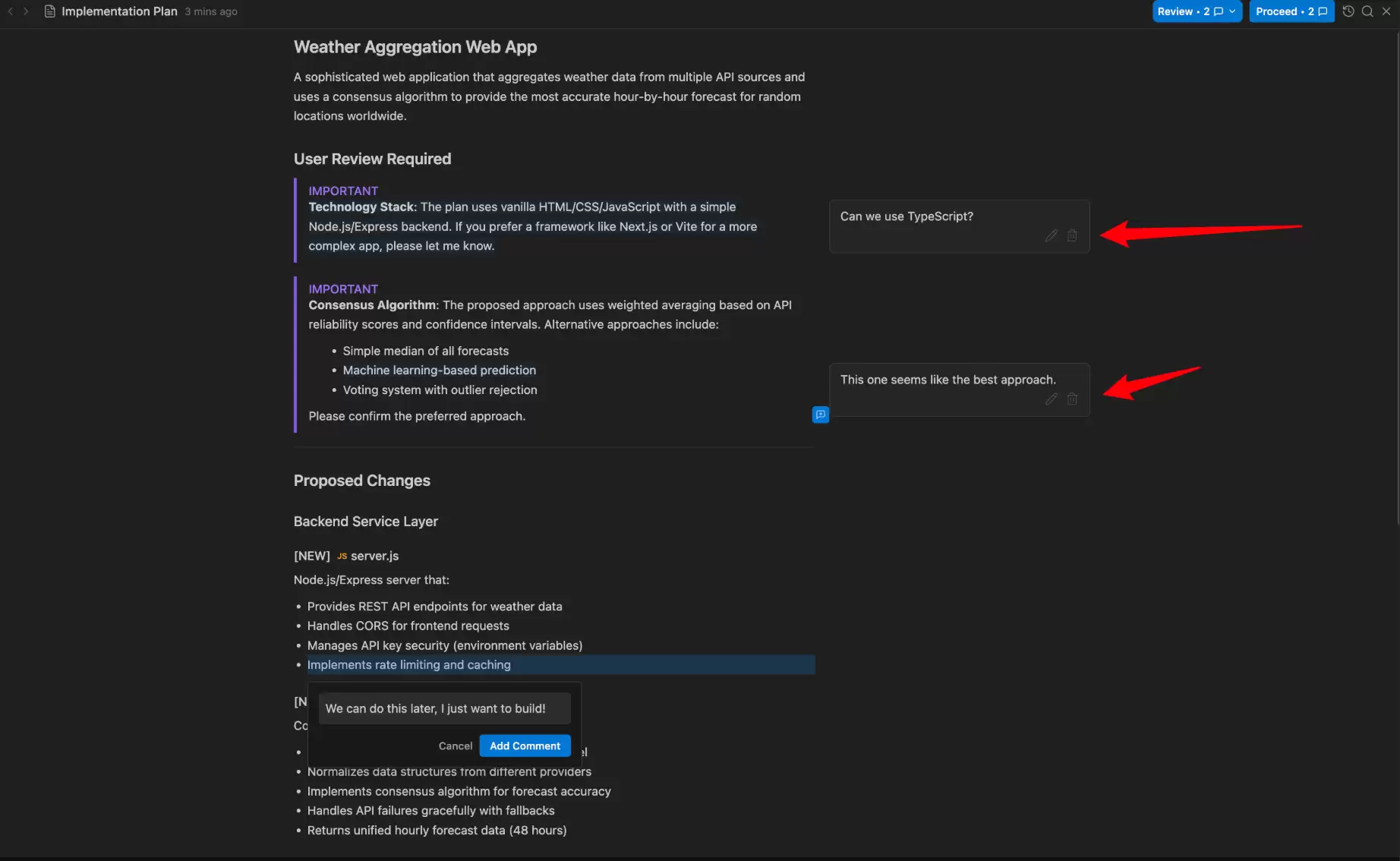1400x861 pixels.
Task: Click 'Implements consensus algorithm for forecast accuracy'
Action: 459,791
